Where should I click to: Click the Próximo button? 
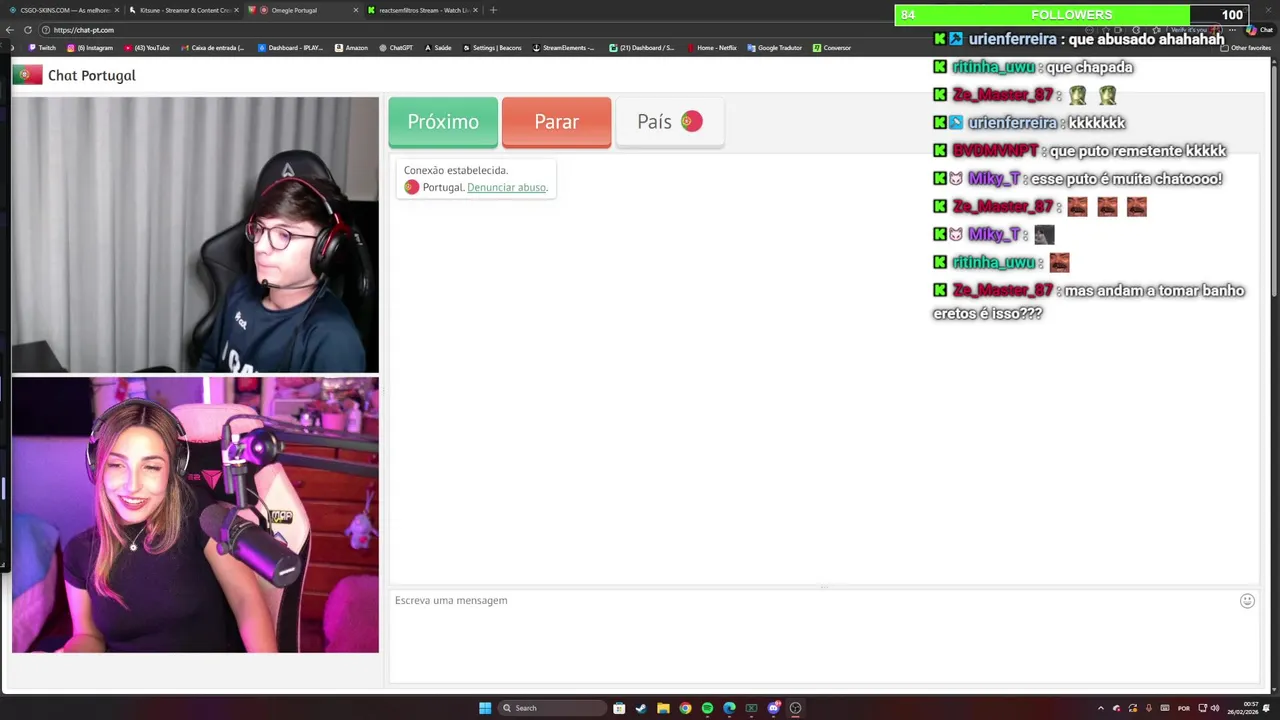coord(443,122)
